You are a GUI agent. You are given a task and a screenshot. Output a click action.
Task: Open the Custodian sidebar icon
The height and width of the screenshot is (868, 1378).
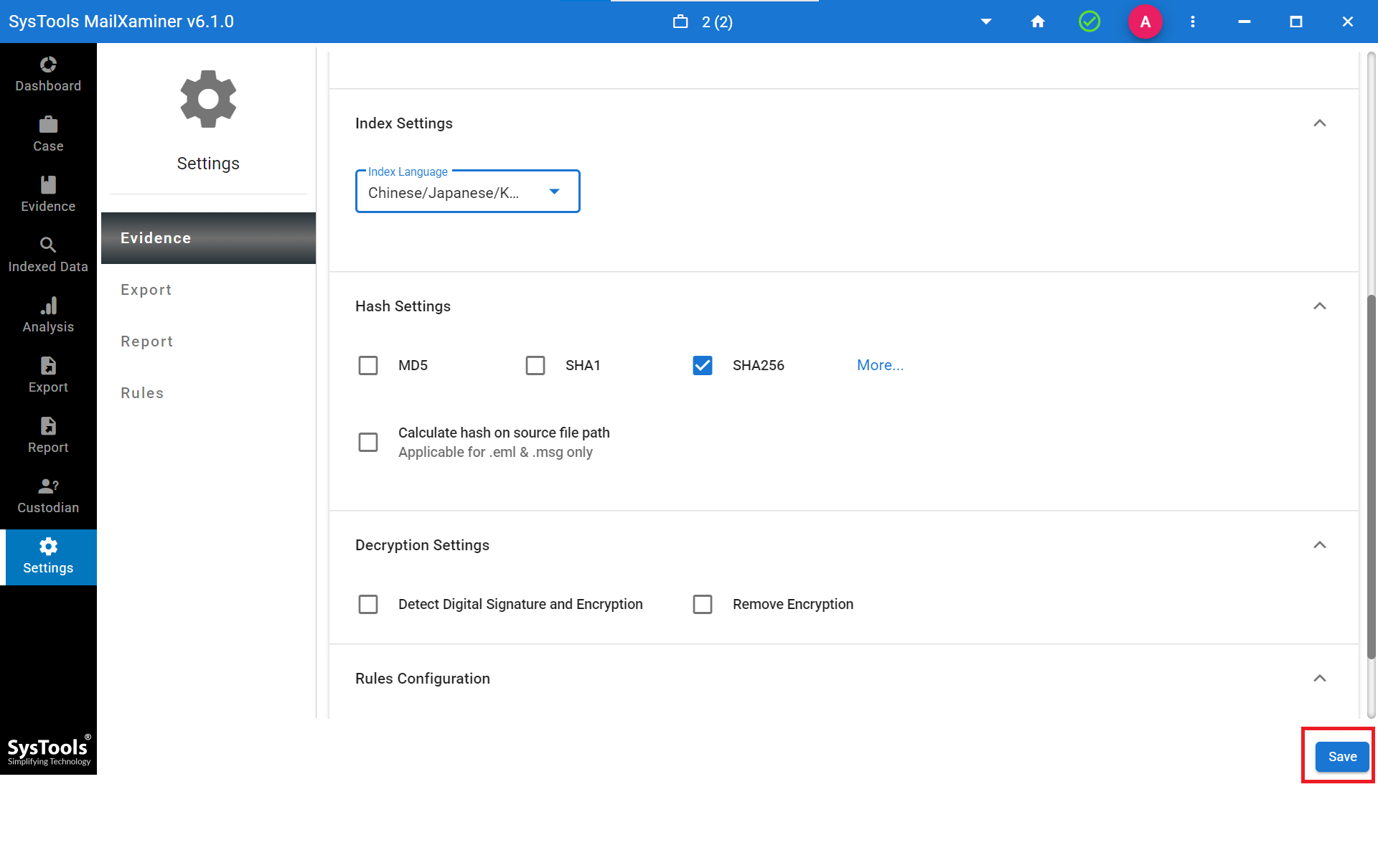point(48,487)
